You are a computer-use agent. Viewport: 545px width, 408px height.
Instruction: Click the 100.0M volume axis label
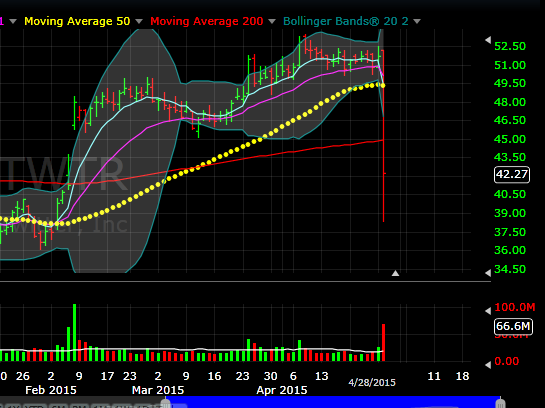point(515,307)
